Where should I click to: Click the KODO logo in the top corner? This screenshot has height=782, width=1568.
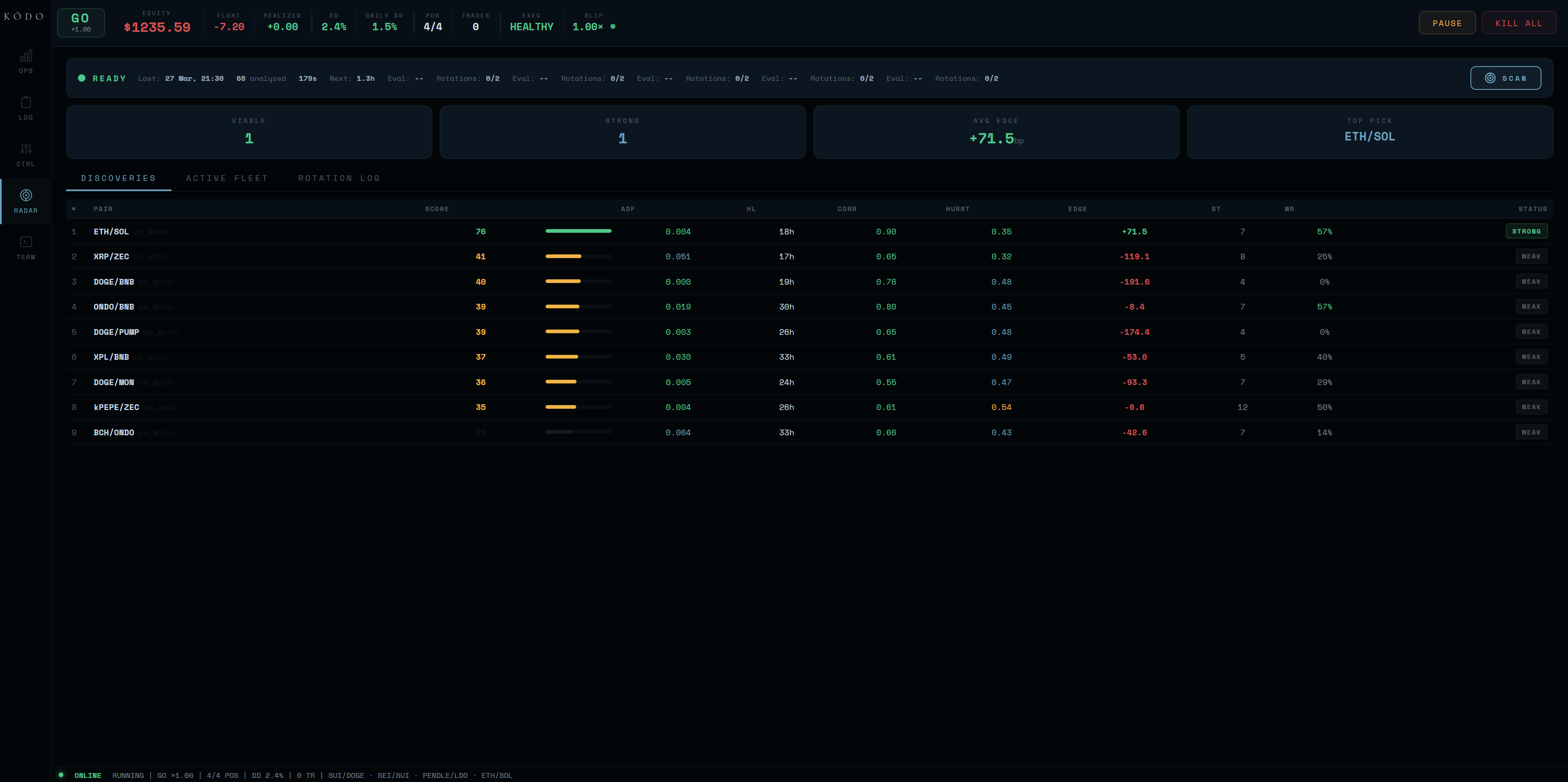[x=24, y=16]
